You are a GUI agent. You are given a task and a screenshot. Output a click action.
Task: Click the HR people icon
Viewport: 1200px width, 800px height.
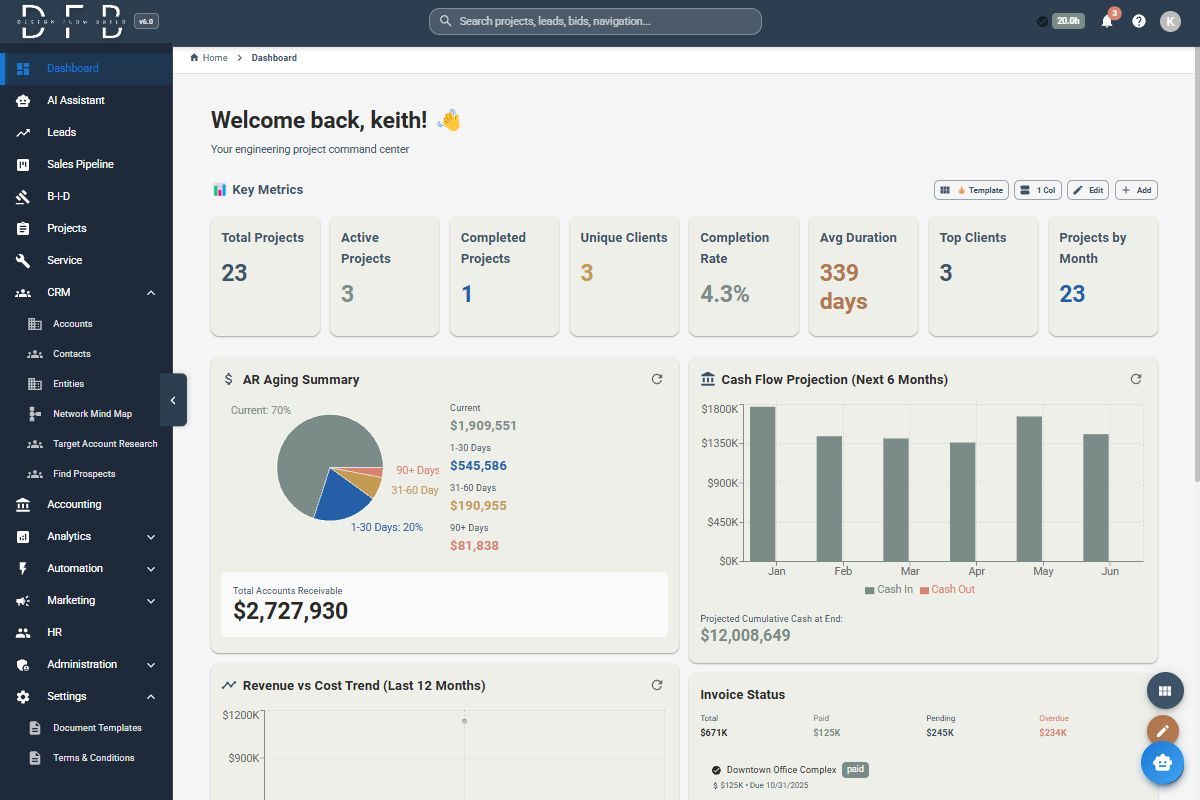point(23,632)
